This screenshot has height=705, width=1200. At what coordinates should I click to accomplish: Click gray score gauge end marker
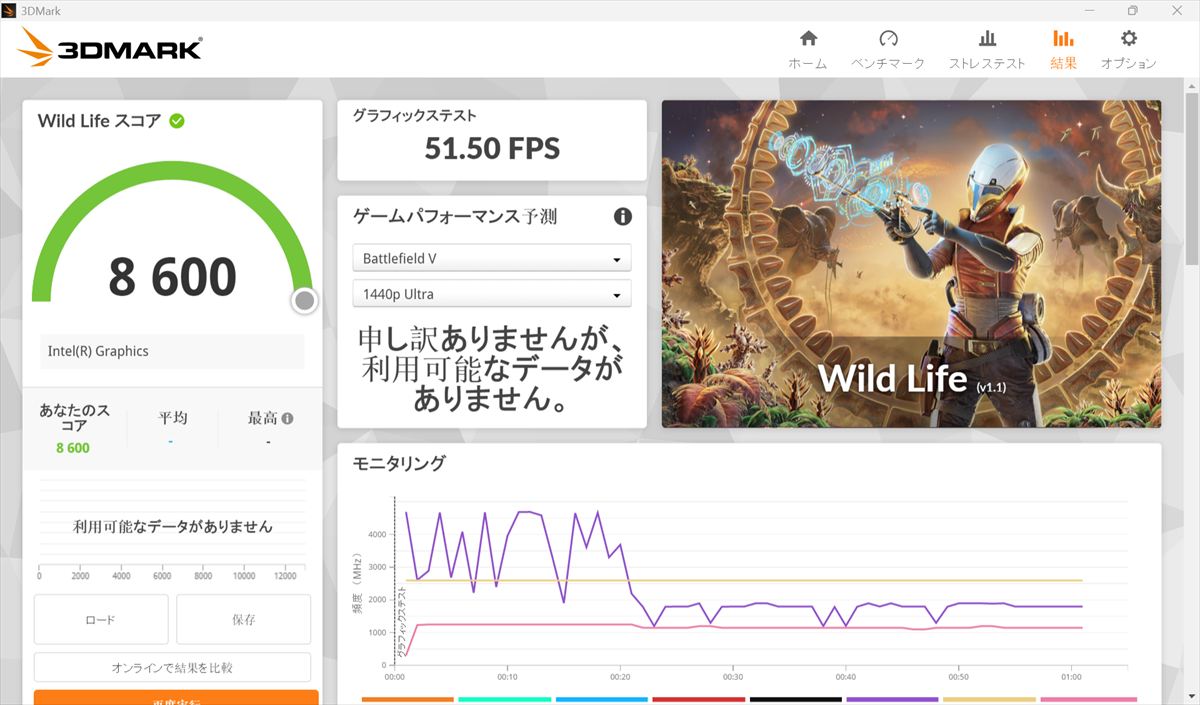(x=305, y=300)
